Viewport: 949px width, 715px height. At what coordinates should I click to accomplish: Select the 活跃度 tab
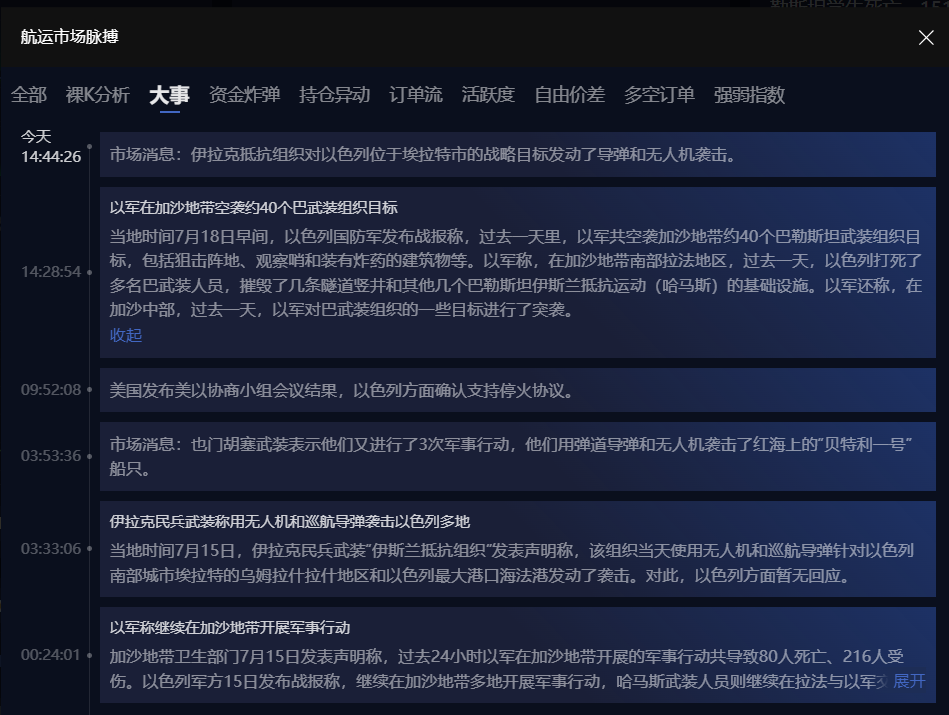click(488, 95)
